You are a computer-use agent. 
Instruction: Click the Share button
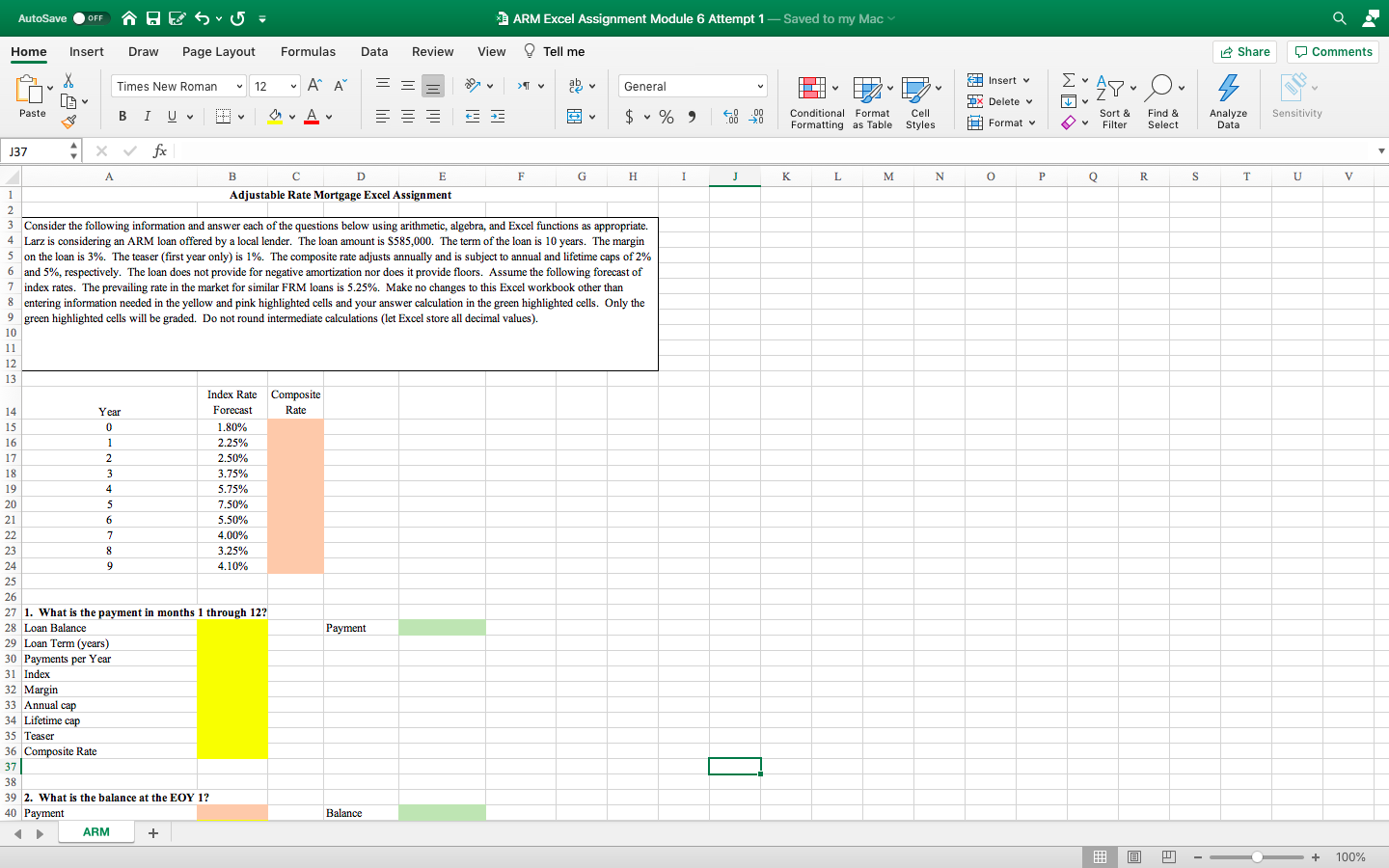tap(1244, 51)
